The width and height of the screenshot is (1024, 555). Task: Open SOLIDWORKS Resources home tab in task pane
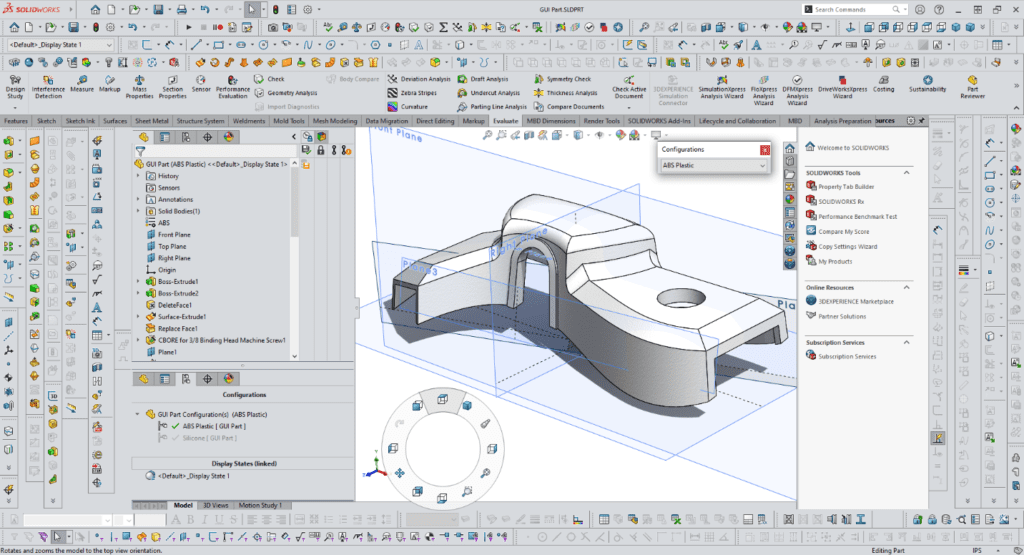point(790,148)
